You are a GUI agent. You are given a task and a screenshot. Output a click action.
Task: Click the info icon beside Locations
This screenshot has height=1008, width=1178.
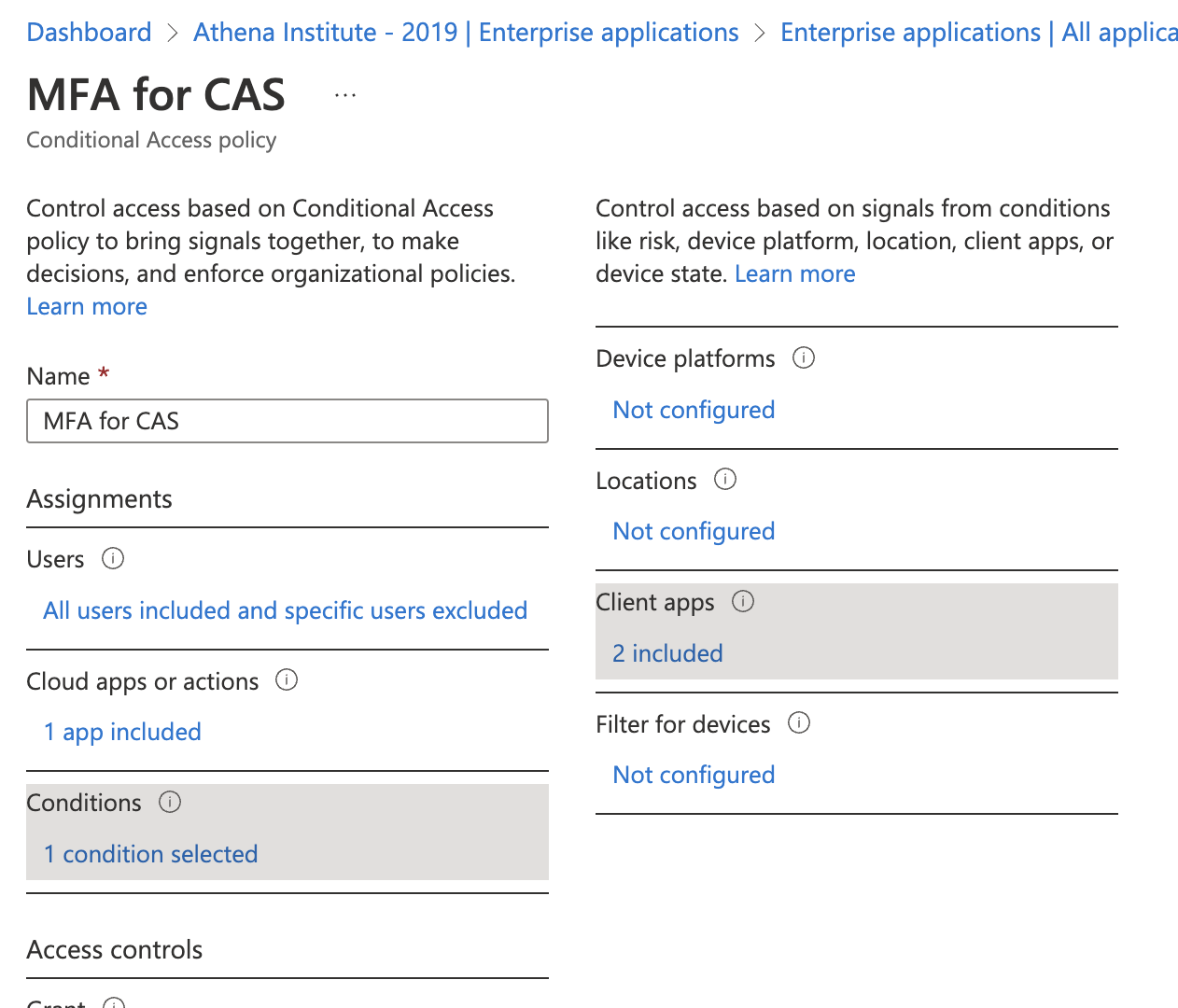725,480
